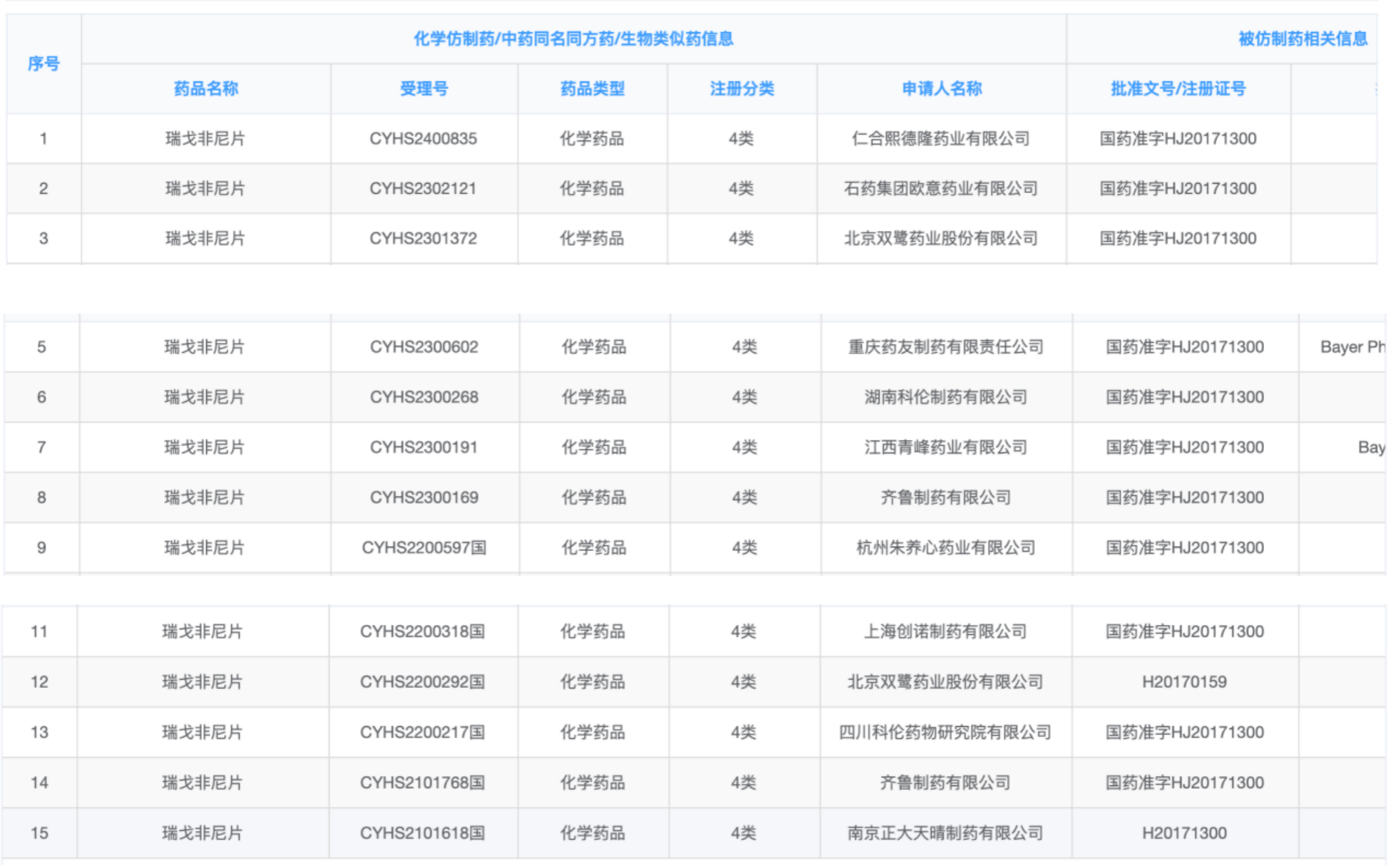The image size is (1393, 868).
Task: Click approval number H20171300 in row 15
Action: pos(1184,833)
